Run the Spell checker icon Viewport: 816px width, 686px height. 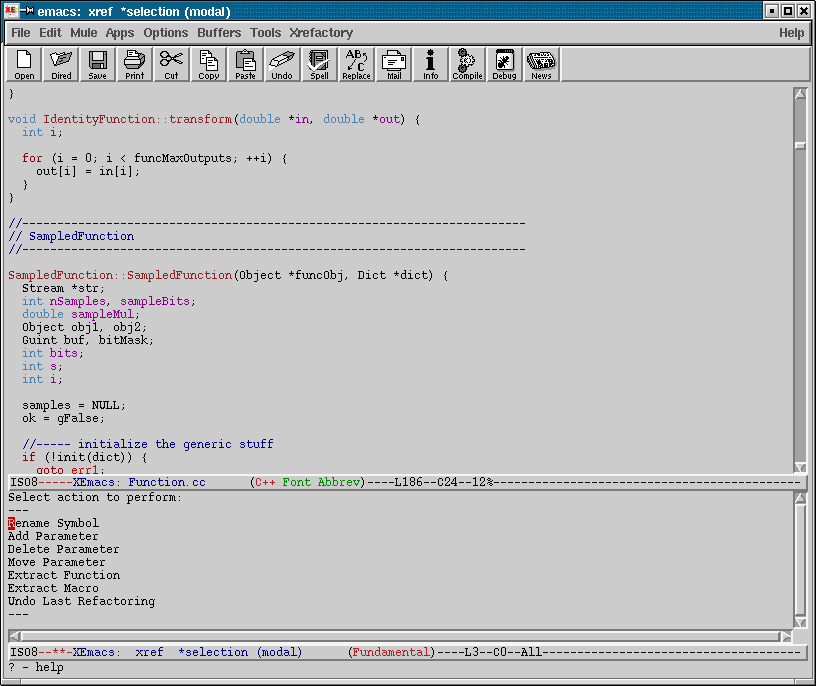[x=319, y=64]
